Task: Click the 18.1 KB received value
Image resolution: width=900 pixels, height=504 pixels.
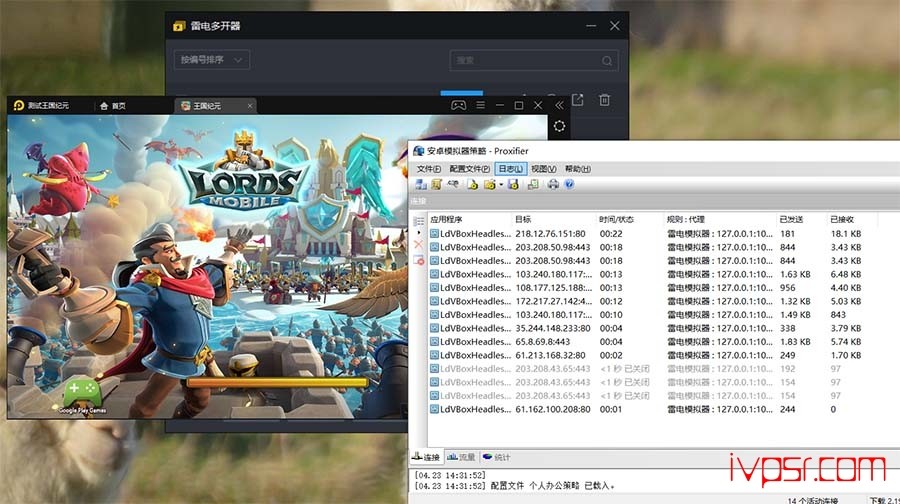Action: (845, 234)
